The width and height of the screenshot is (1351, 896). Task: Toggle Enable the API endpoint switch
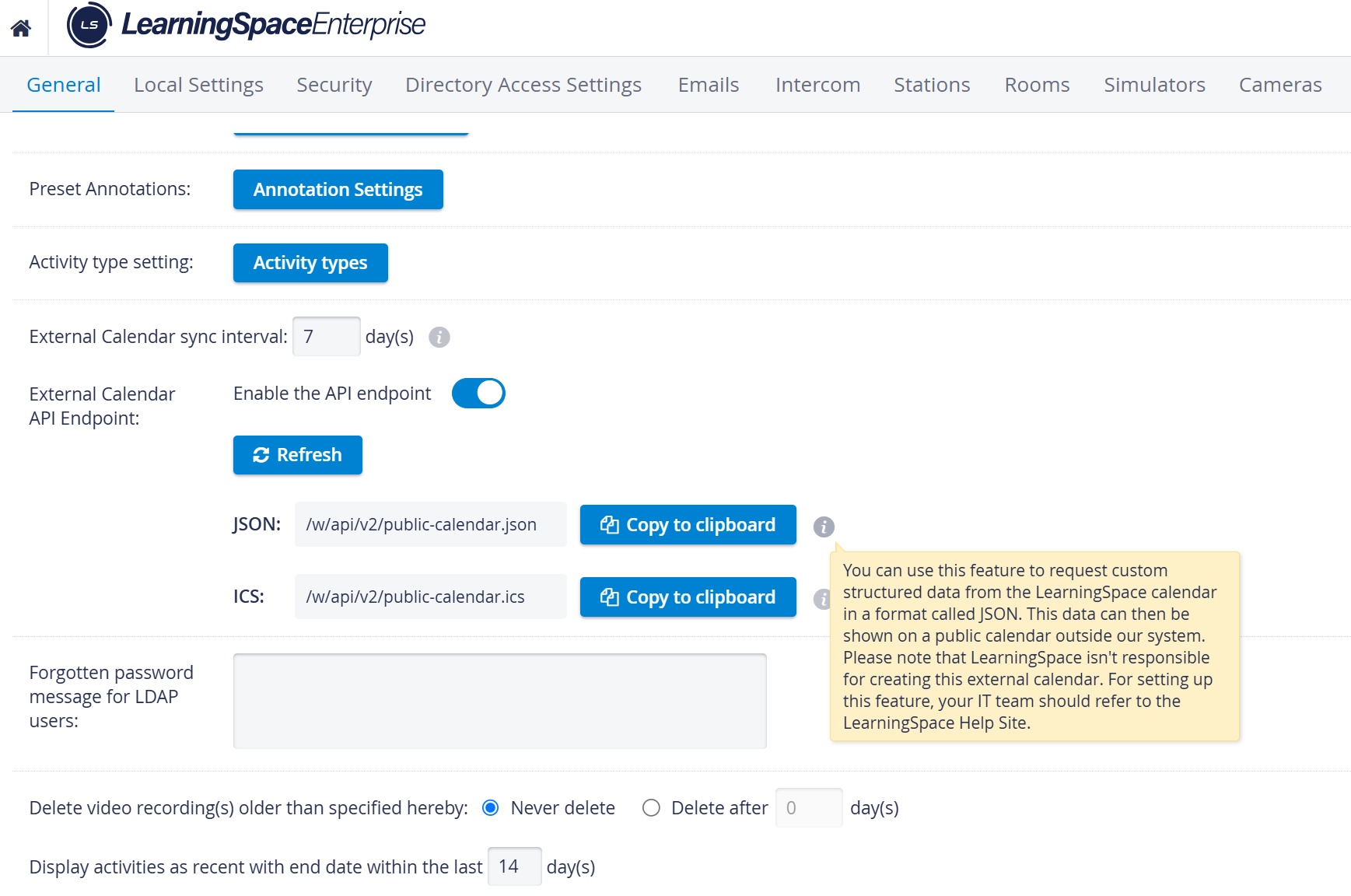point(478,394)
